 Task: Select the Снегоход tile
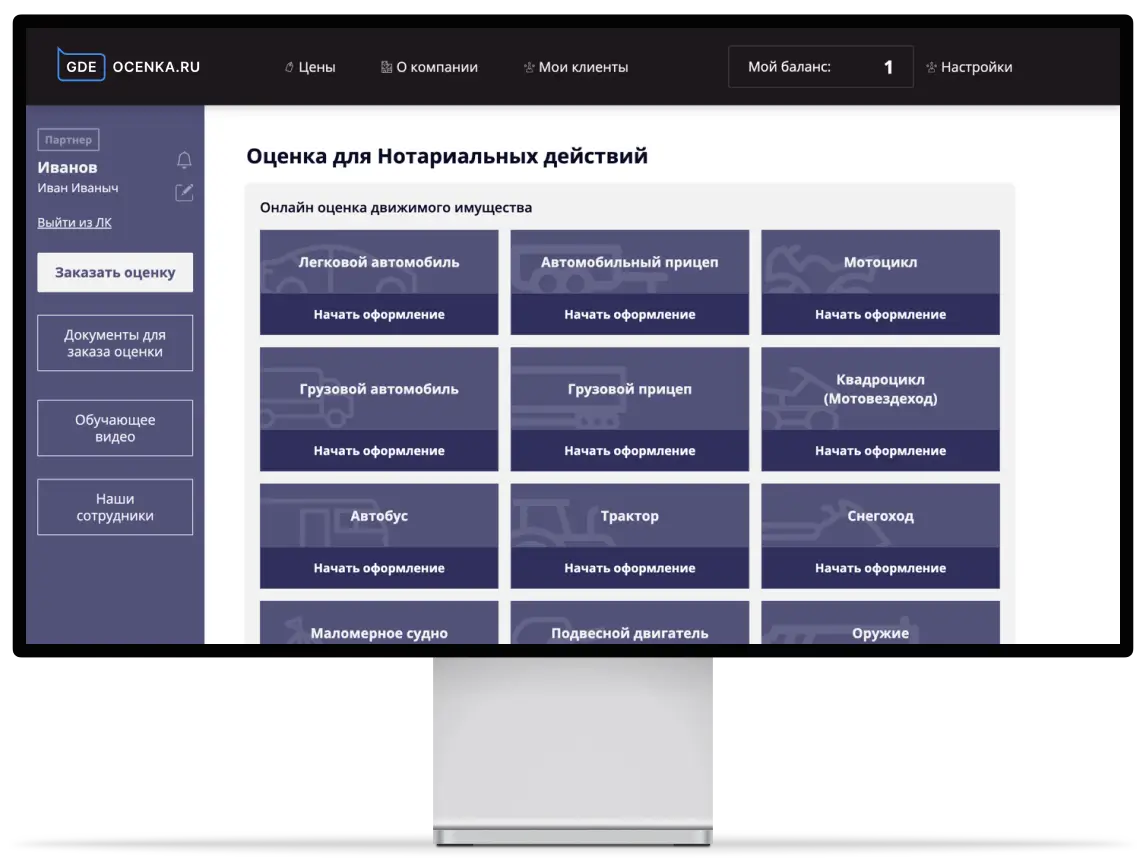tap(880, 516)
